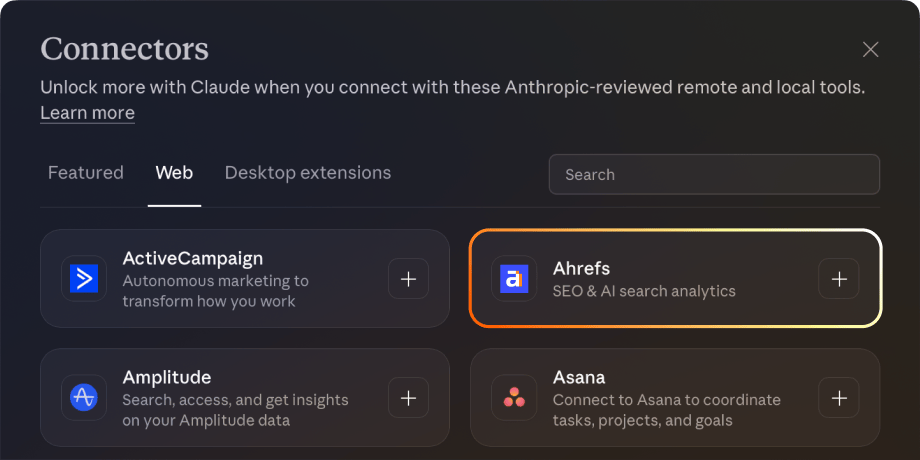The image size is (920, 460).
Task: Open the Ahrefs connector title
Action: pyautogui.click(x=581, y=268)
